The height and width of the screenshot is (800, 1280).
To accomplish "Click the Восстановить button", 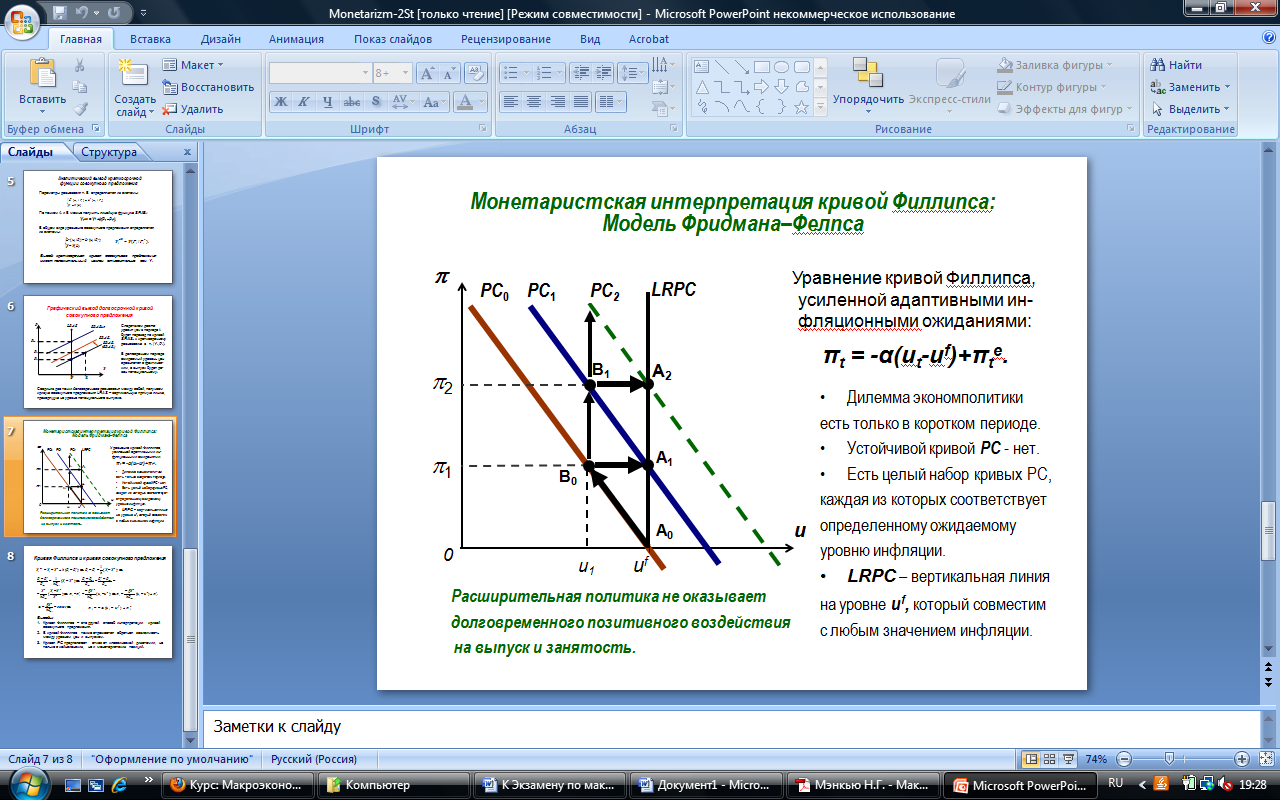I will (207, 87).
